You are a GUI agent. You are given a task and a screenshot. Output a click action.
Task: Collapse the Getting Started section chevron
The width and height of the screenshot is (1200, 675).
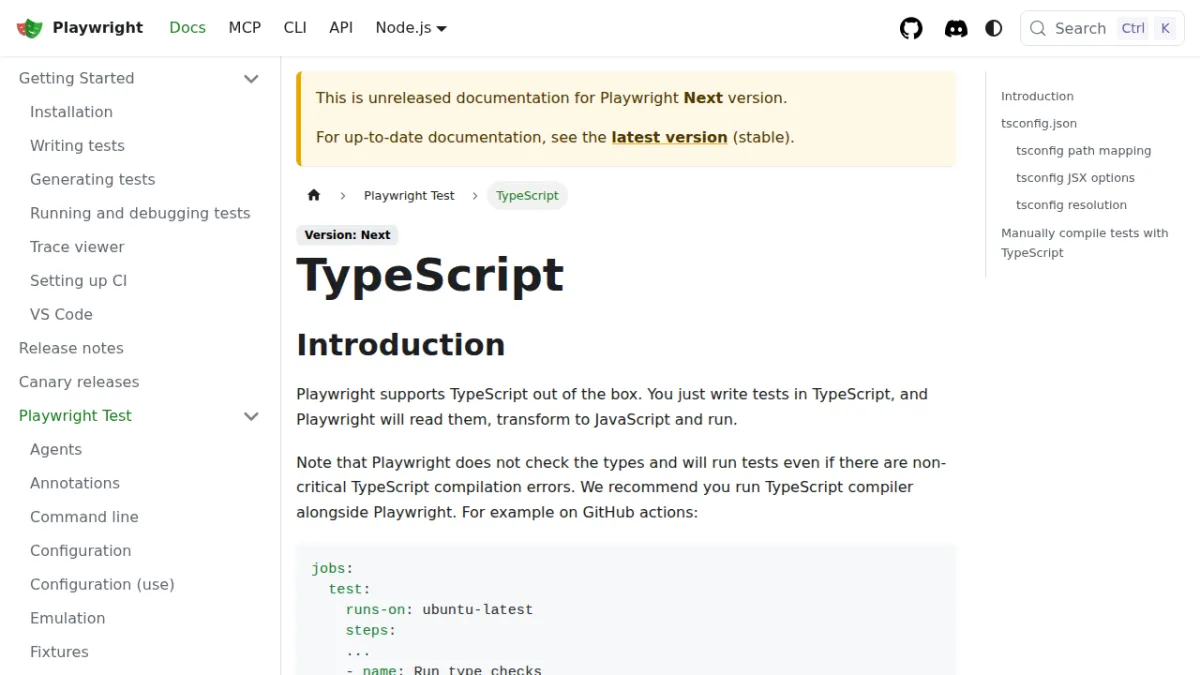[251, 78]
